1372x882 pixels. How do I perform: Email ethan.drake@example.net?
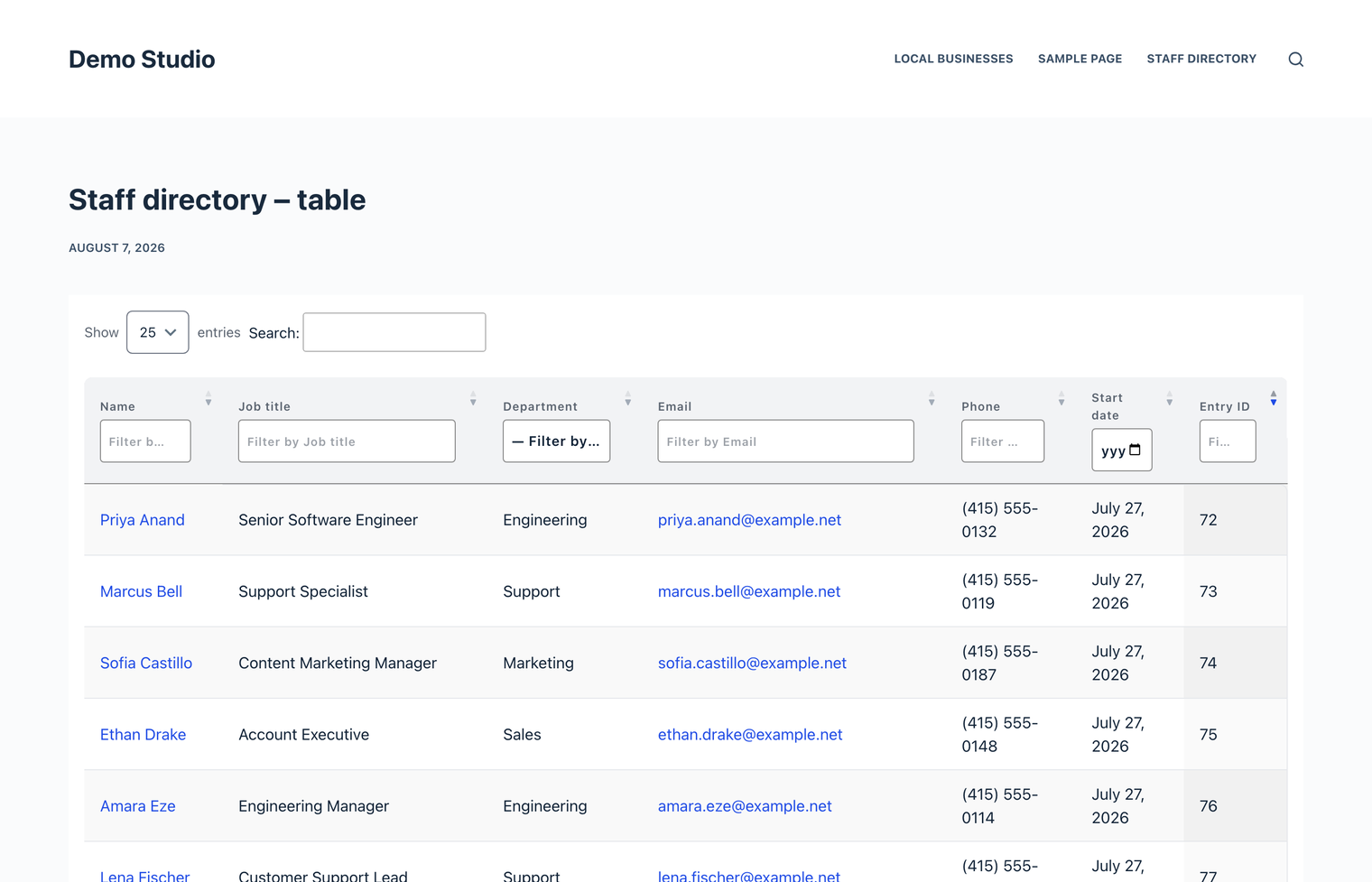coord(750,735)
